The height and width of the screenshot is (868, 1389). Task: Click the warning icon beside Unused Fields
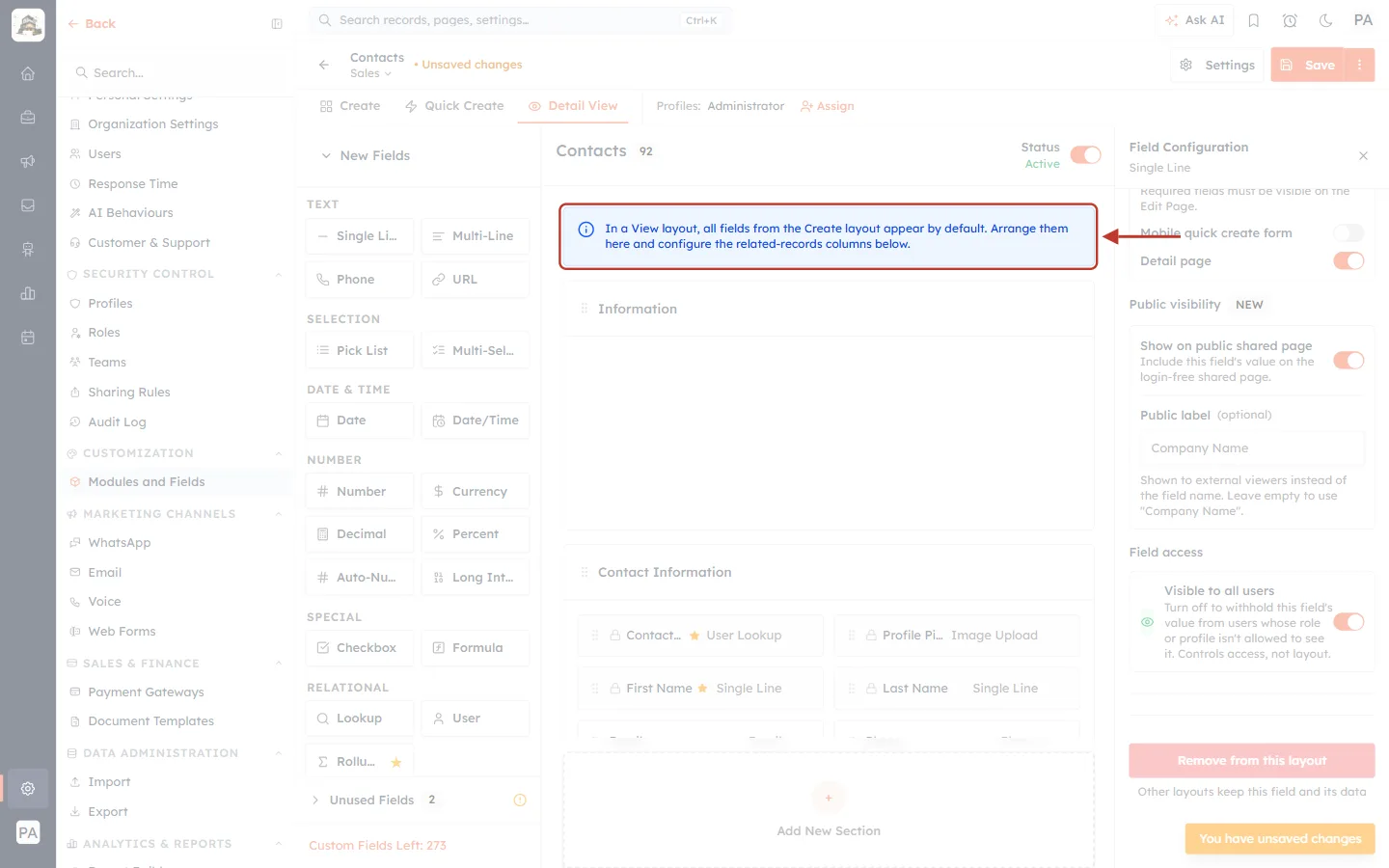(x=520, y=800)
